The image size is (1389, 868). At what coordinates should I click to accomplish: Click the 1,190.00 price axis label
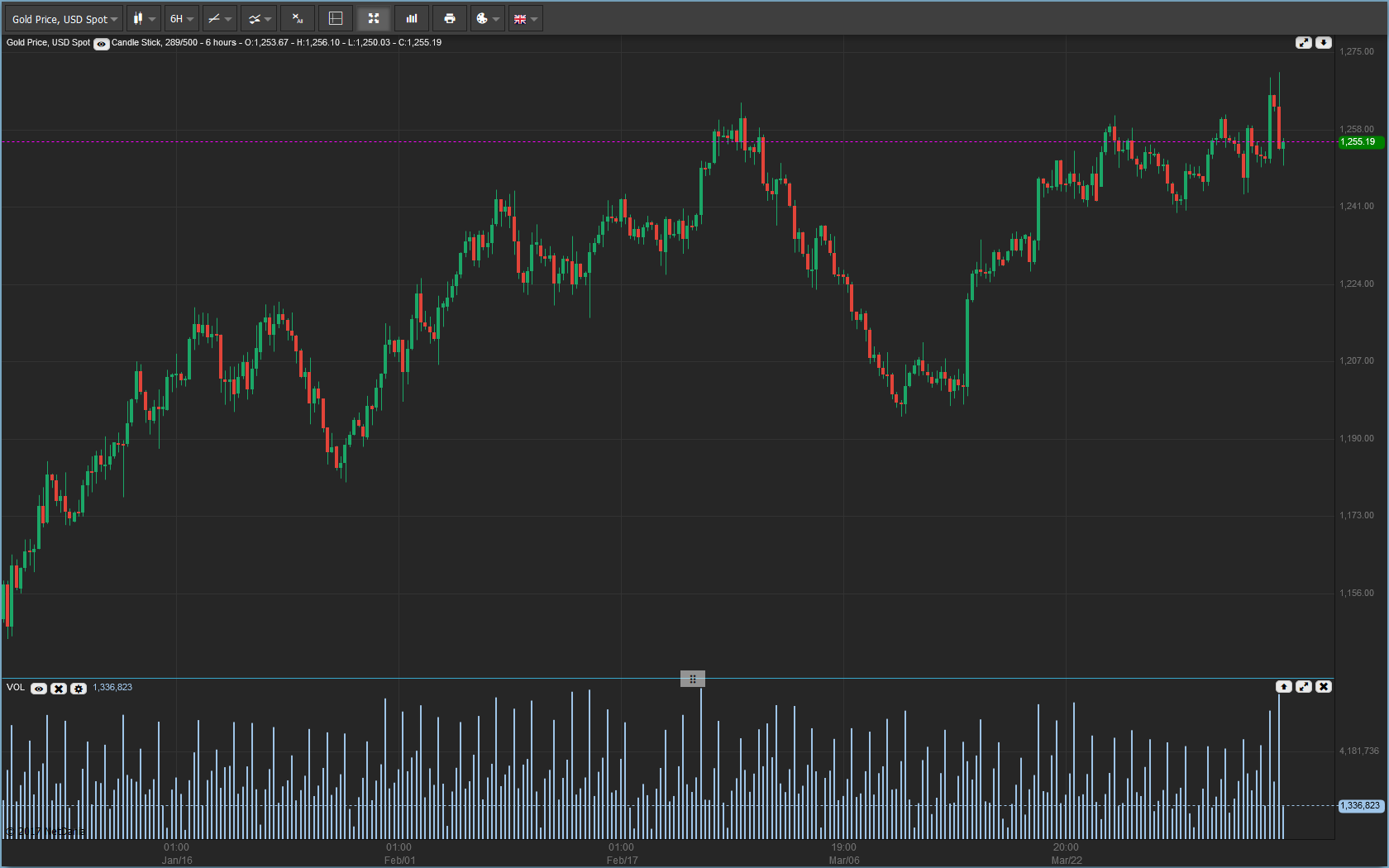coord(1357,438)
